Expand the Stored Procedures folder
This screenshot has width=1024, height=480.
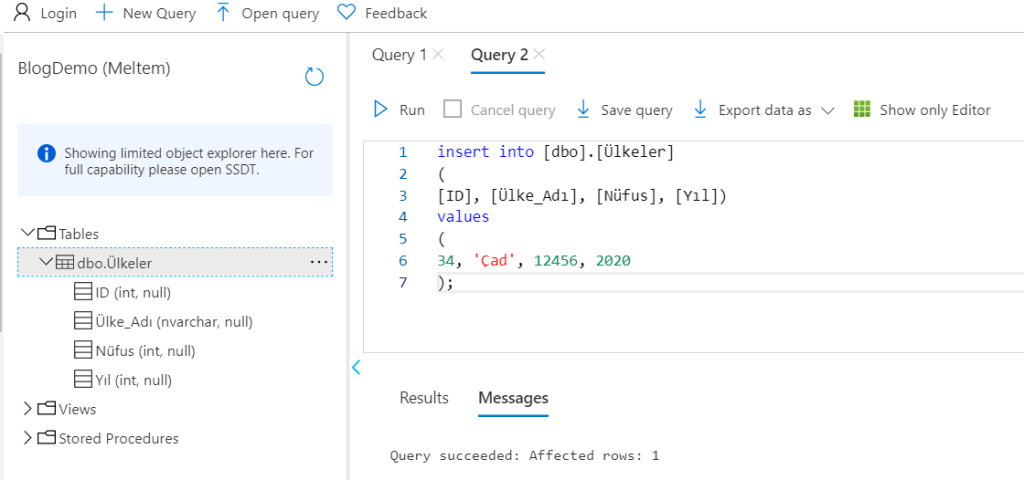[x=27, y=438]
